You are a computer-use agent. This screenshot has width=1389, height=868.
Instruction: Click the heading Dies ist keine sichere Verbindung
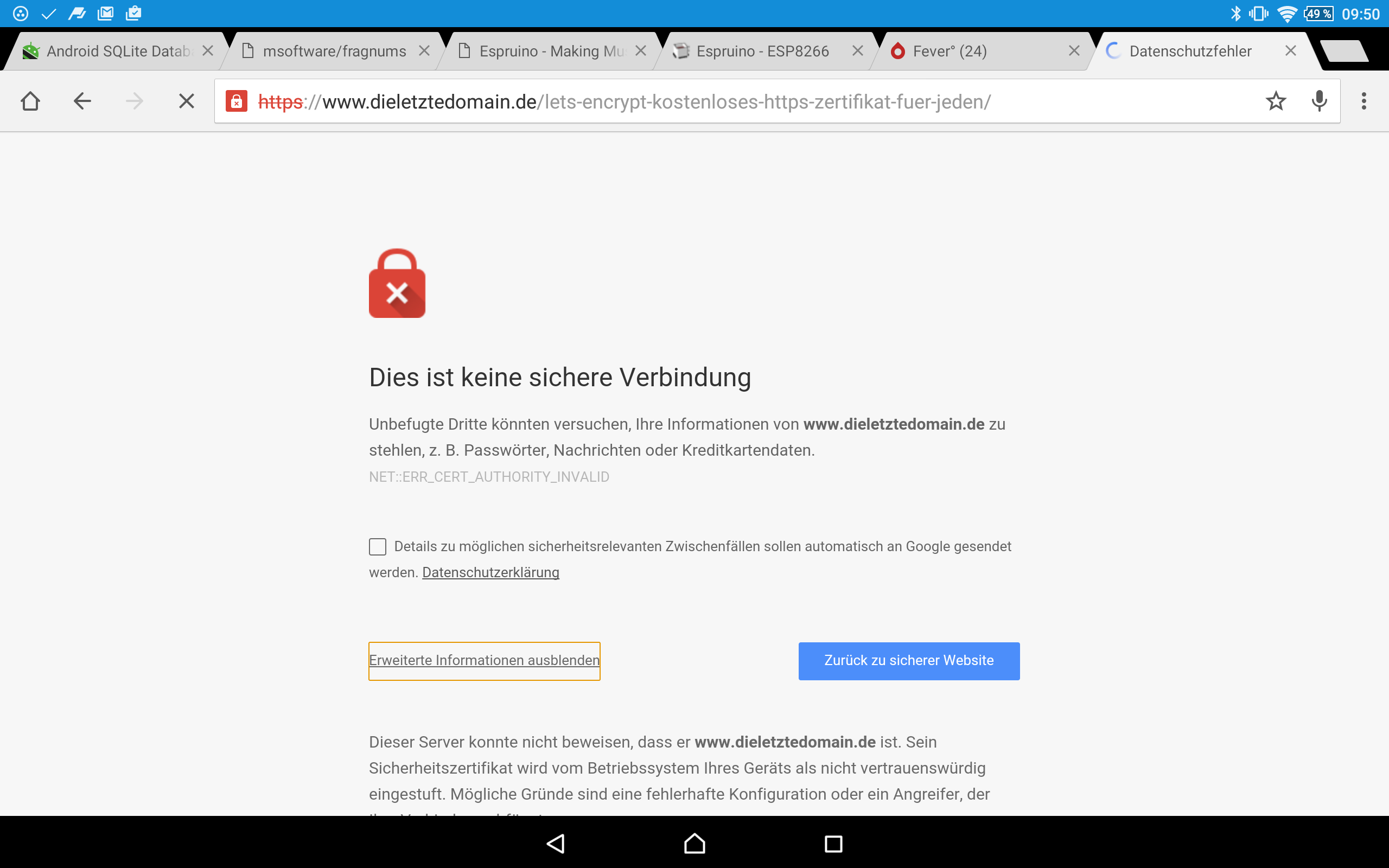(559, 378)
